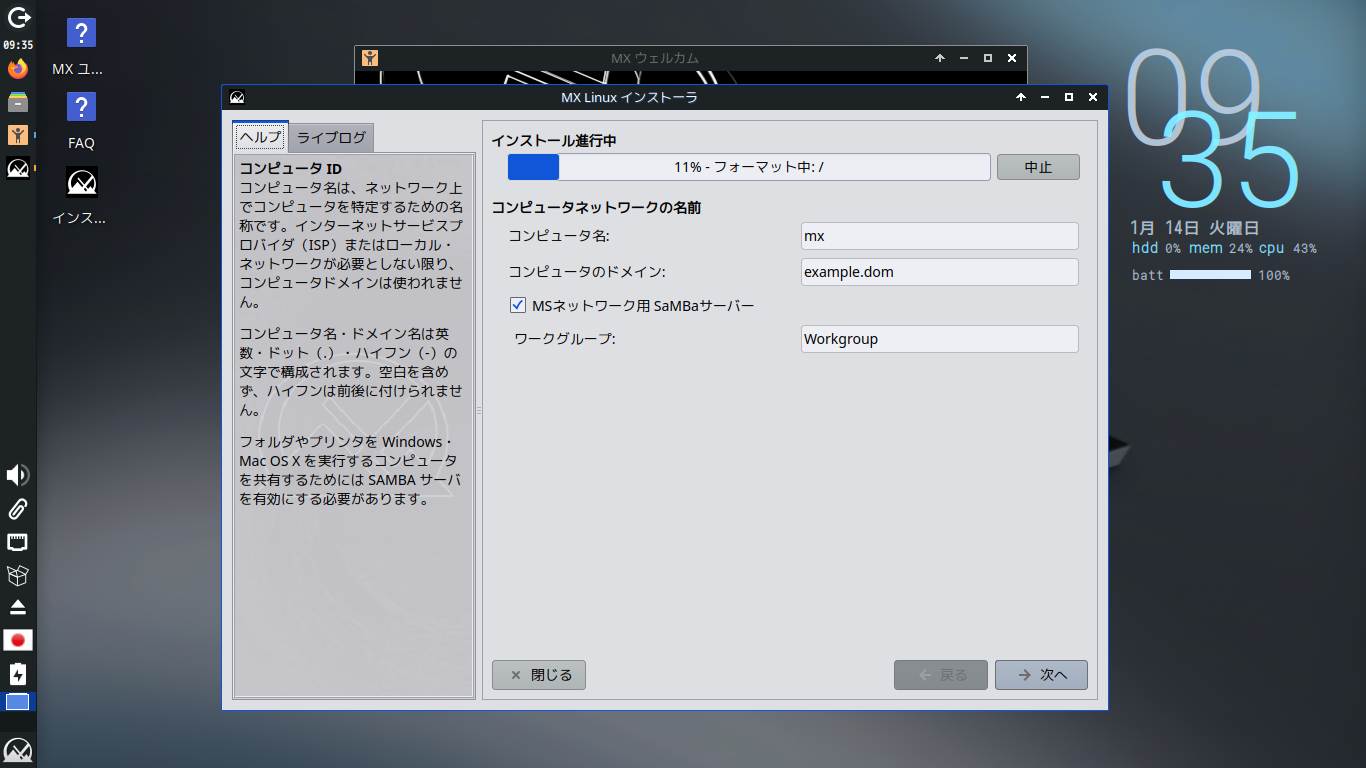Click the 09:35 clock in the panel
Screen dimensions: 1366x768
tap(18, 45)
